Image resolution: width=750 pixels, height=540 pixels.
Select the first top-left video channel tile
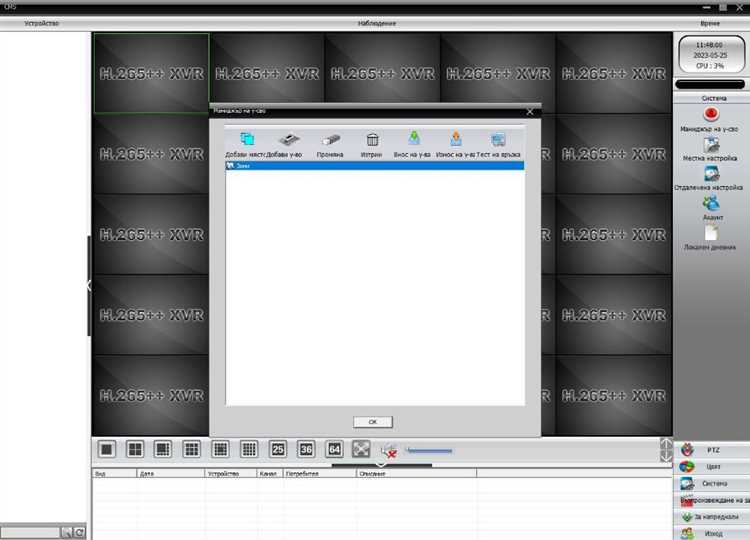[151, 73]
